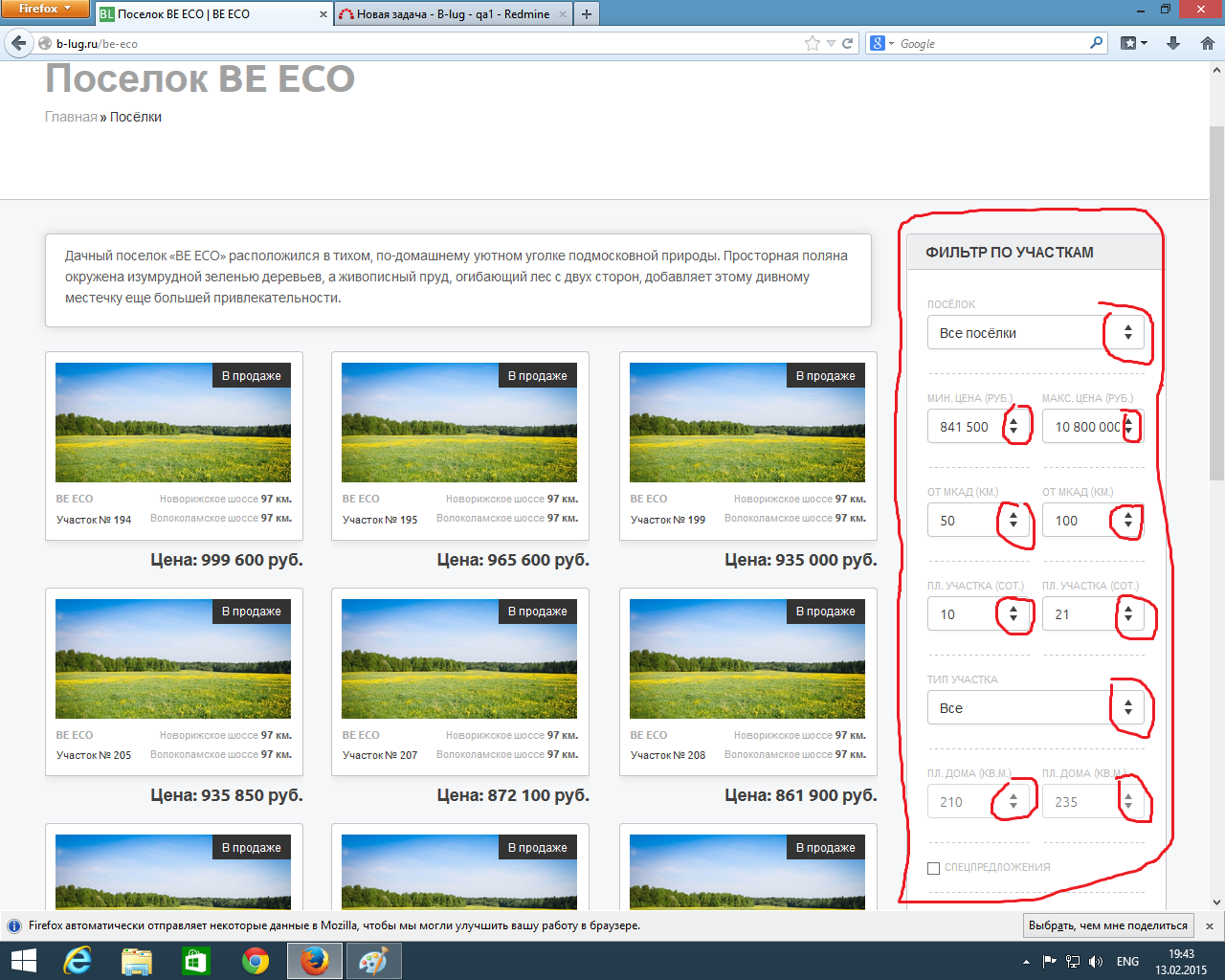Click the browser back arrow button
Viewport: 1225px width, 980px height.
pyautogui.click(x=18, y=43)
